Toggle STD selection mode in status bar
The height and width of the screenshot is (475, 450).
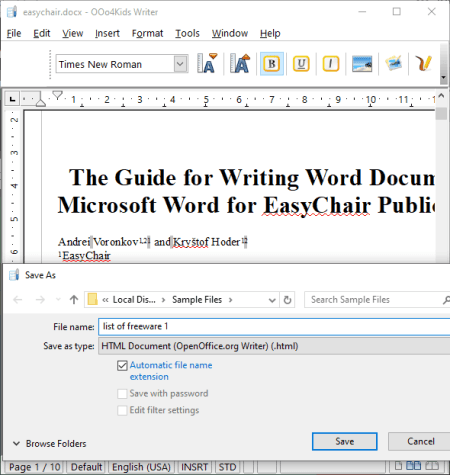(x=227, y=467)
